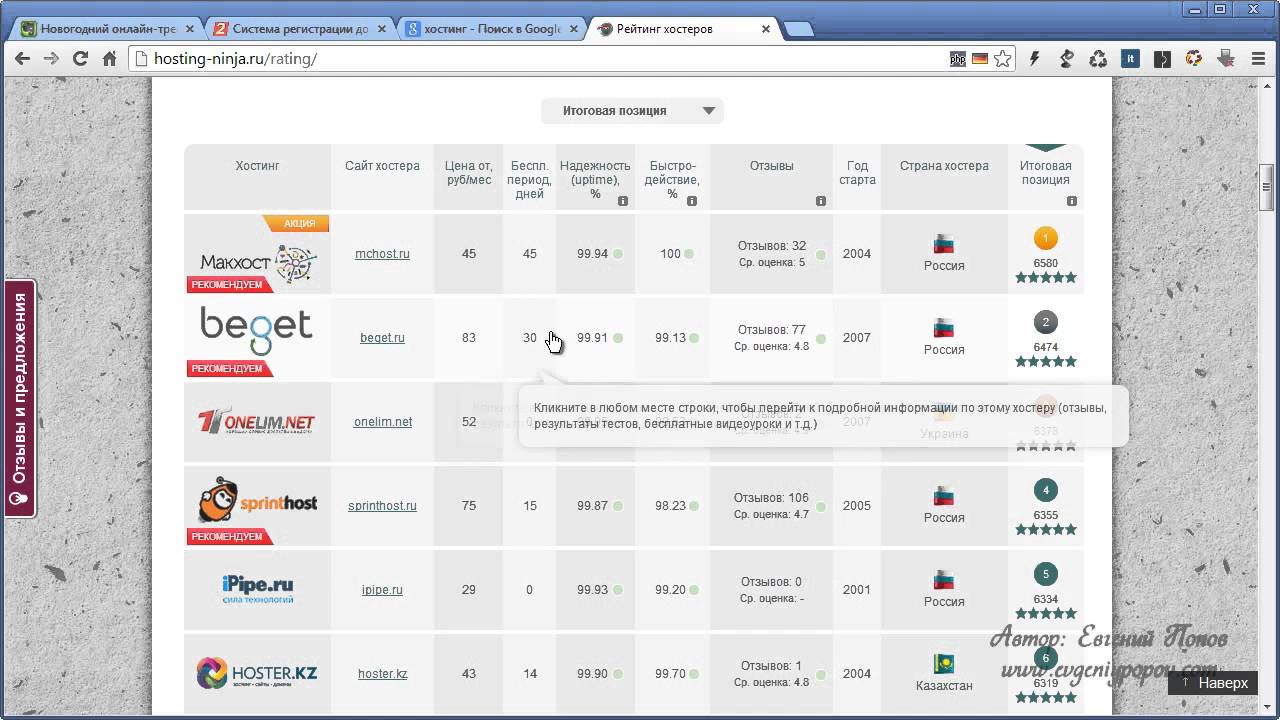Click РЕКОМЕНДУЕМ label under sprinthost logo
The width and height of the screenshot is (1280, 720).
pyautogui.click(x=228, y=537)
